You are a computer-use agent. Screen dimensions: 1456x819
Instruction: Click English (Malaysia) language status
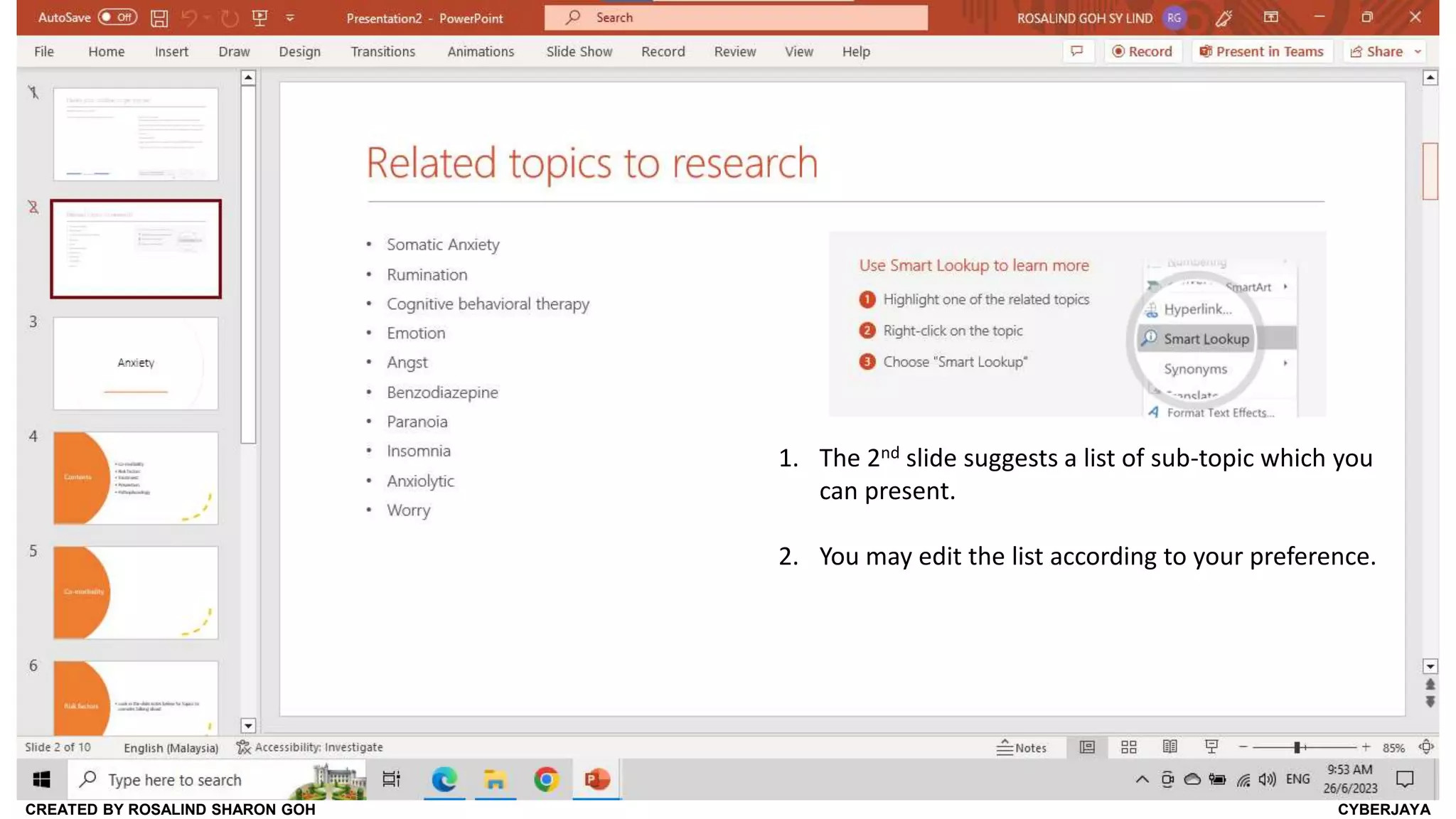(171, 747)
